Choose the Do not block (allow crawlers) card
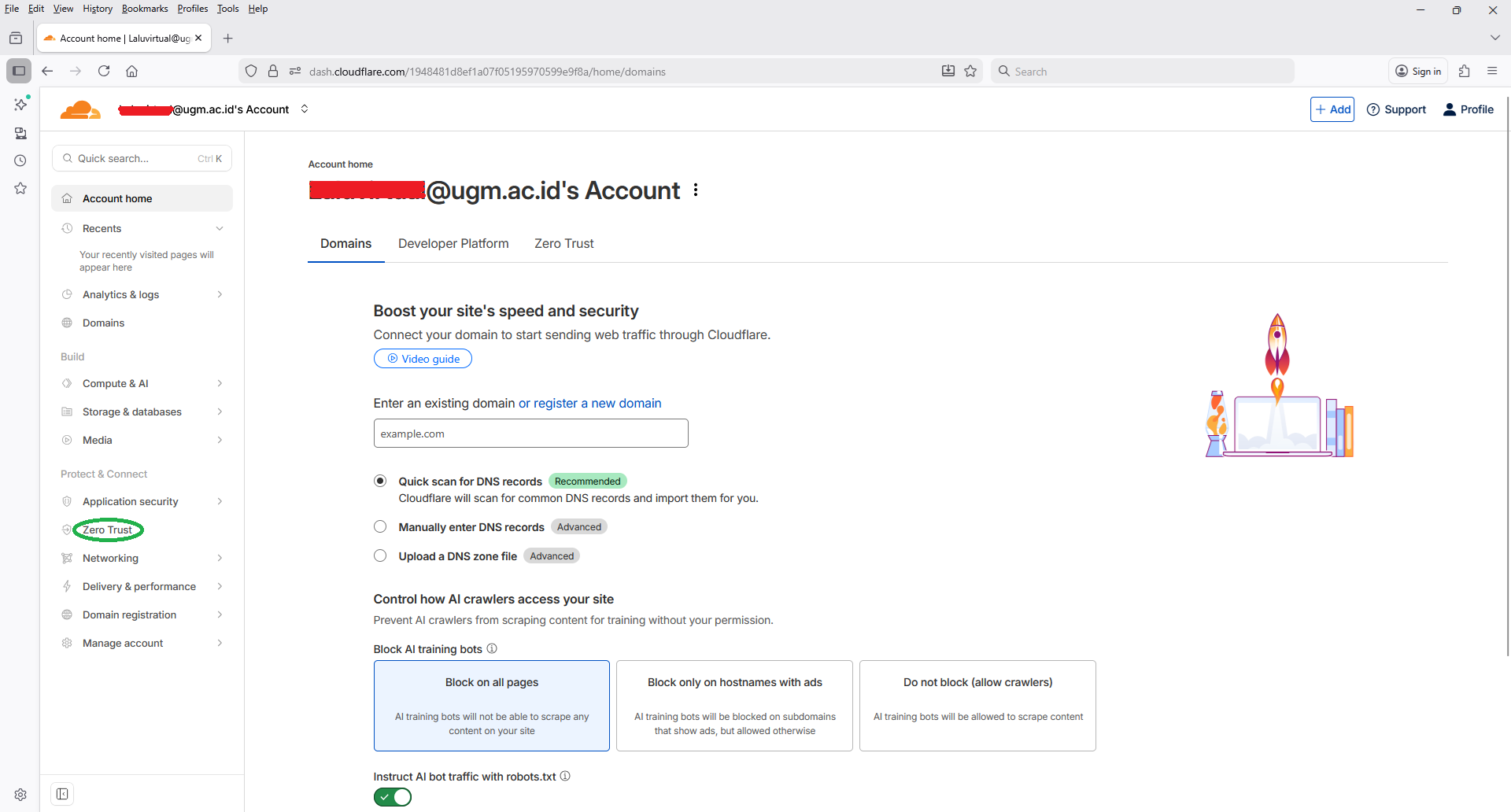This screenshot has height=812, width=1511. pyautogui.click(x=977, y=705)
